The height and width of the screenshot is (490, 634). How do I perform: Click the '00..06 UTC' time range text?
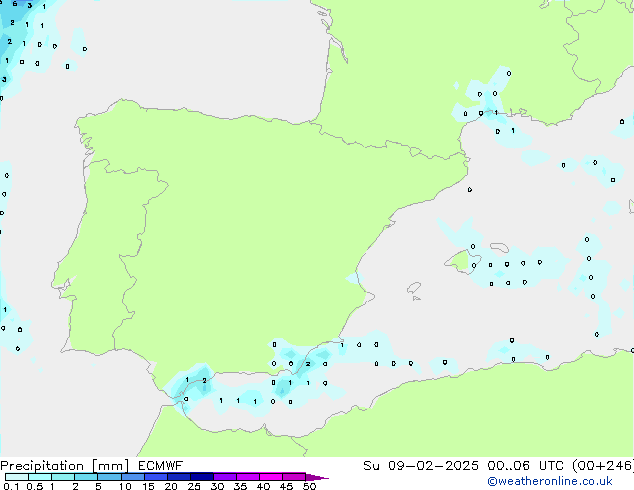525,466
